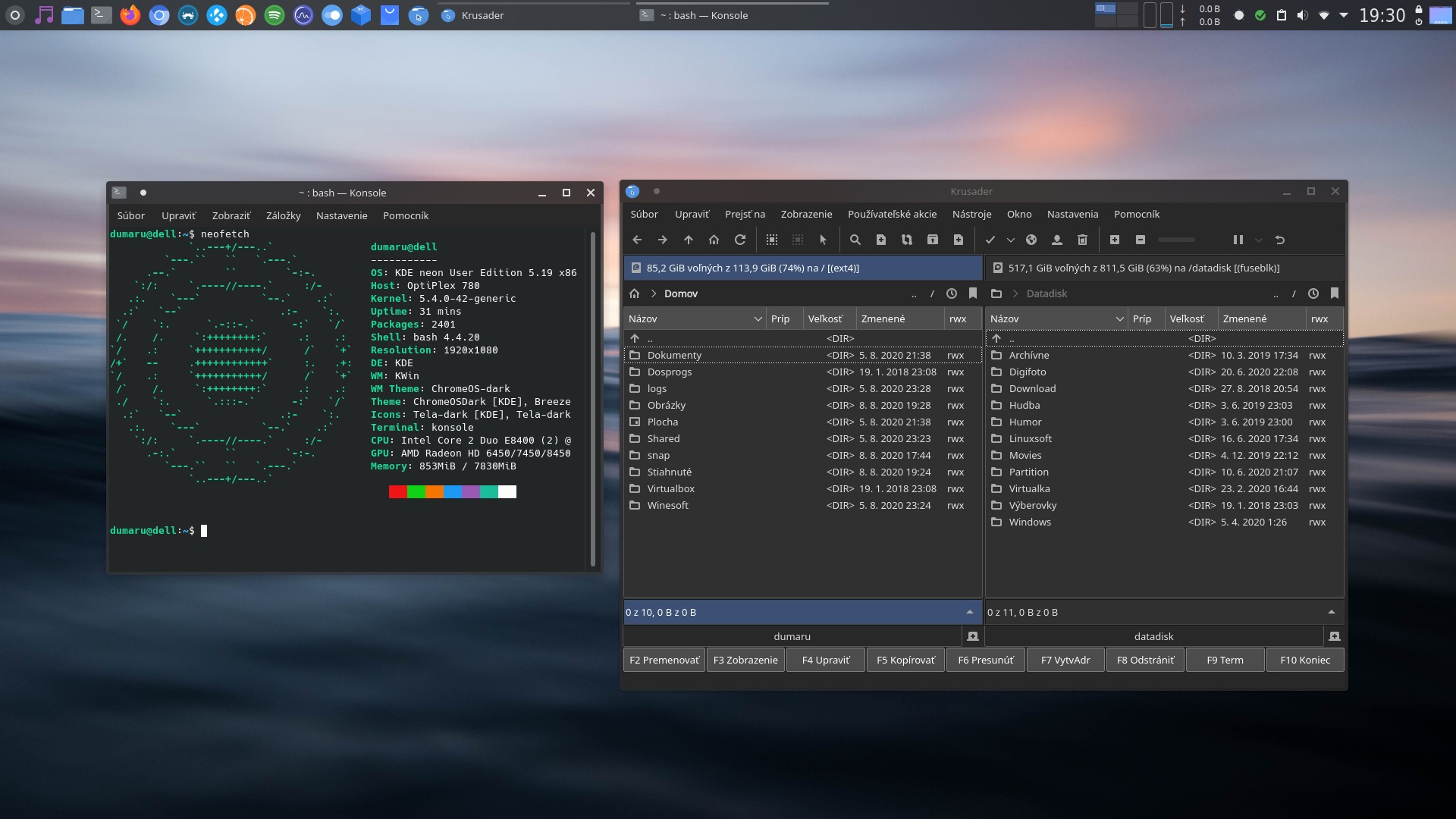Open the Používateľské akcie menu
The height and width of the screenshot is (819, 1456).
coord(892,214)
